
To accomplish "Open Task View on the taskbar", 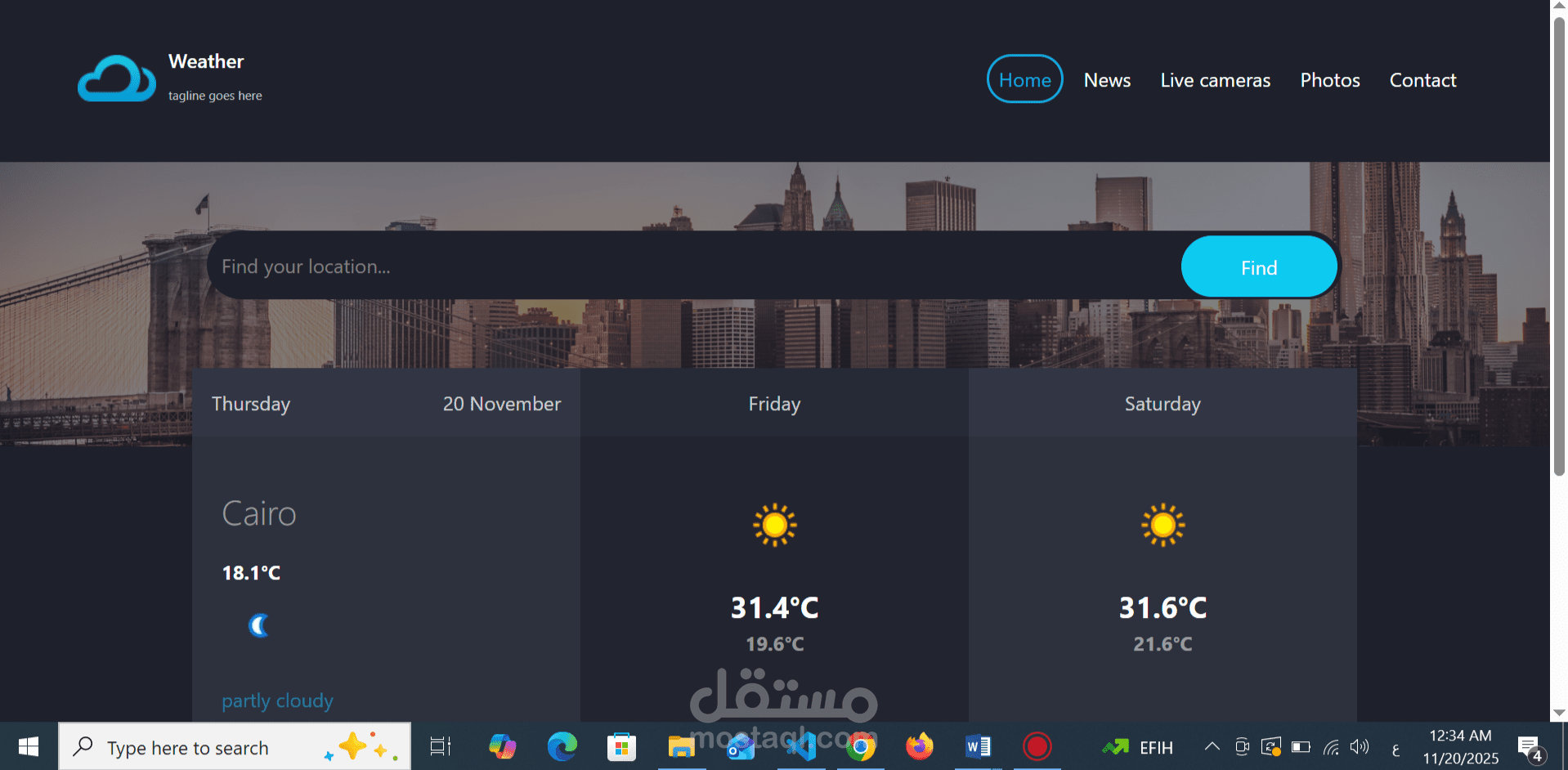I will tap(441, 746).
